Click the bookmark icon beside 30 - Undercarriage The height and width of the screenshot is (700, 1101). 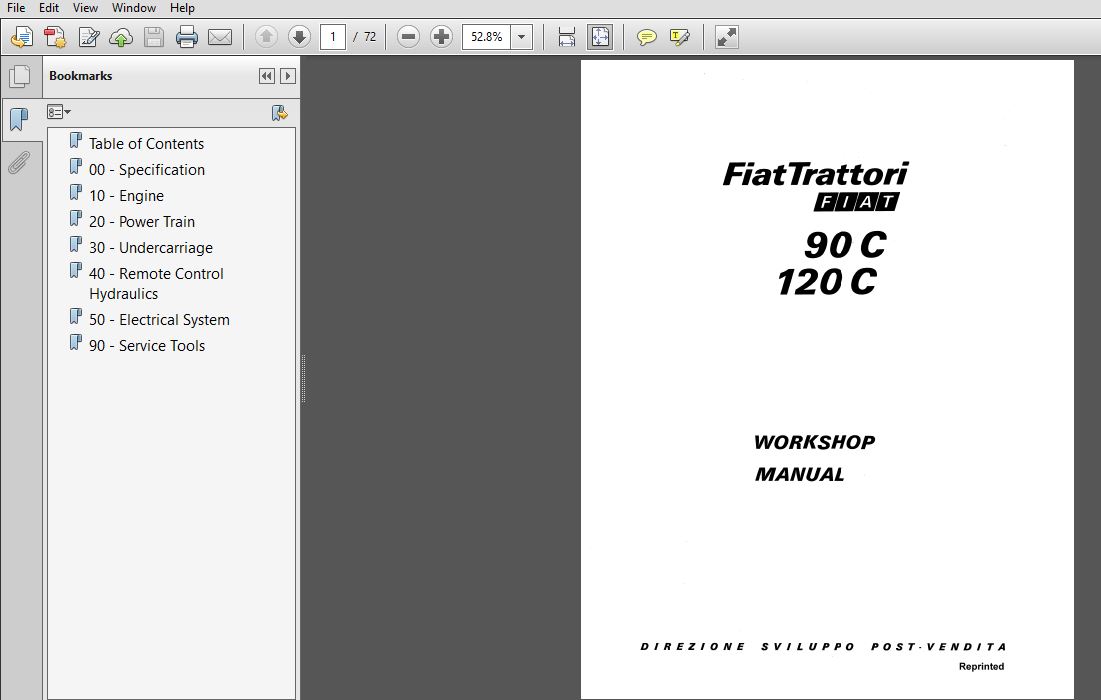click(76, 245)
